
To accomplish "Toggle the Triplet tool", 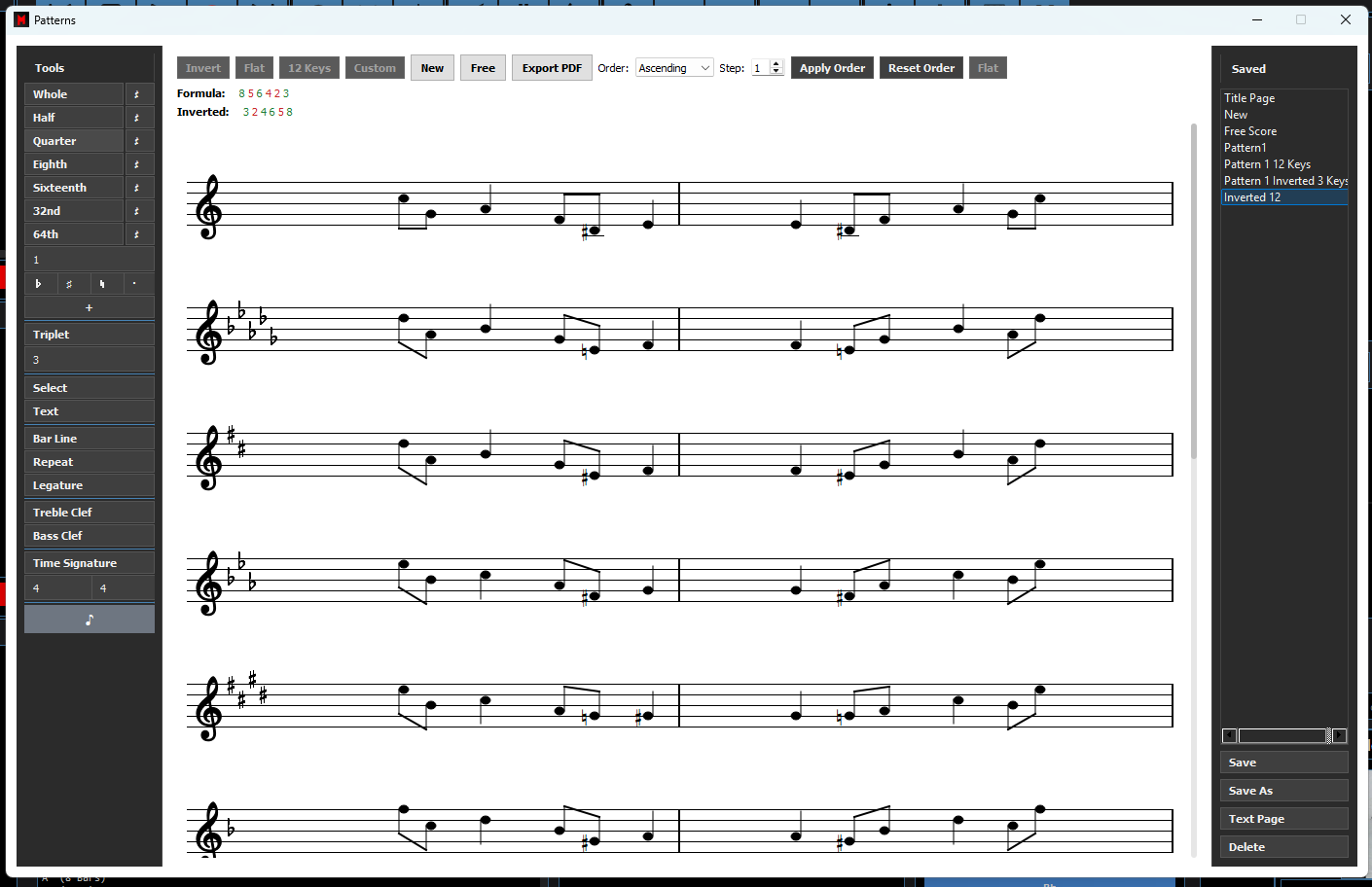I will [90, 335].
